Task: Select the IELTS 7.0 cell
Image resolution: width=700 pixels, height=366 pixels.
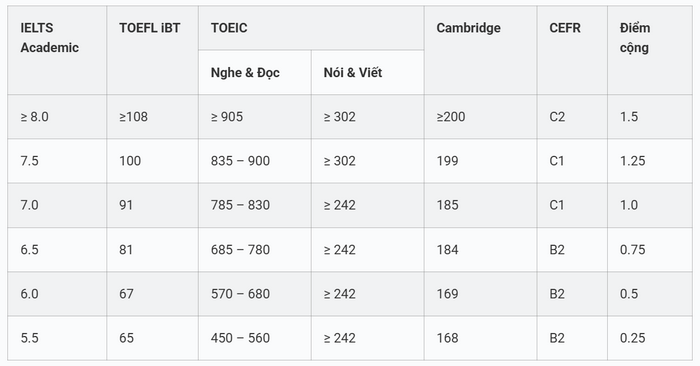Action: 57,205
